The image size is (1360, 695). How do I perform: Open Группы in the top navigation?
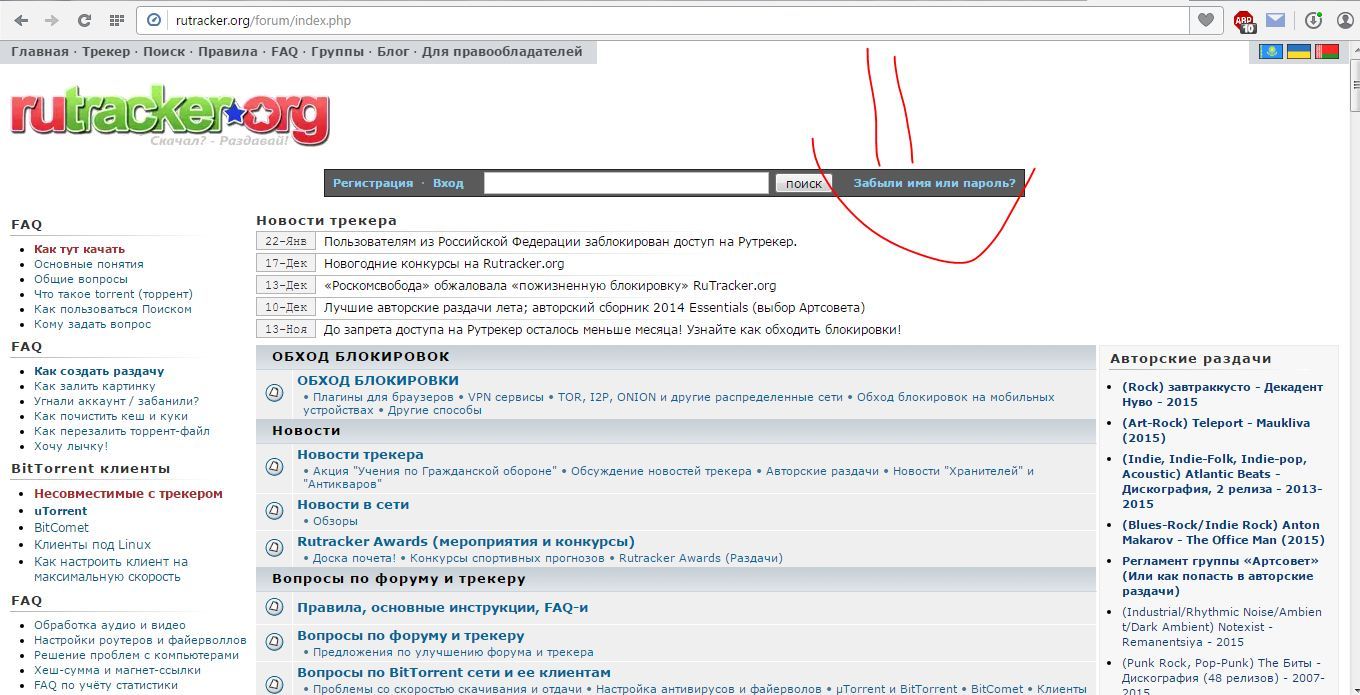click(x=337, y=52)
